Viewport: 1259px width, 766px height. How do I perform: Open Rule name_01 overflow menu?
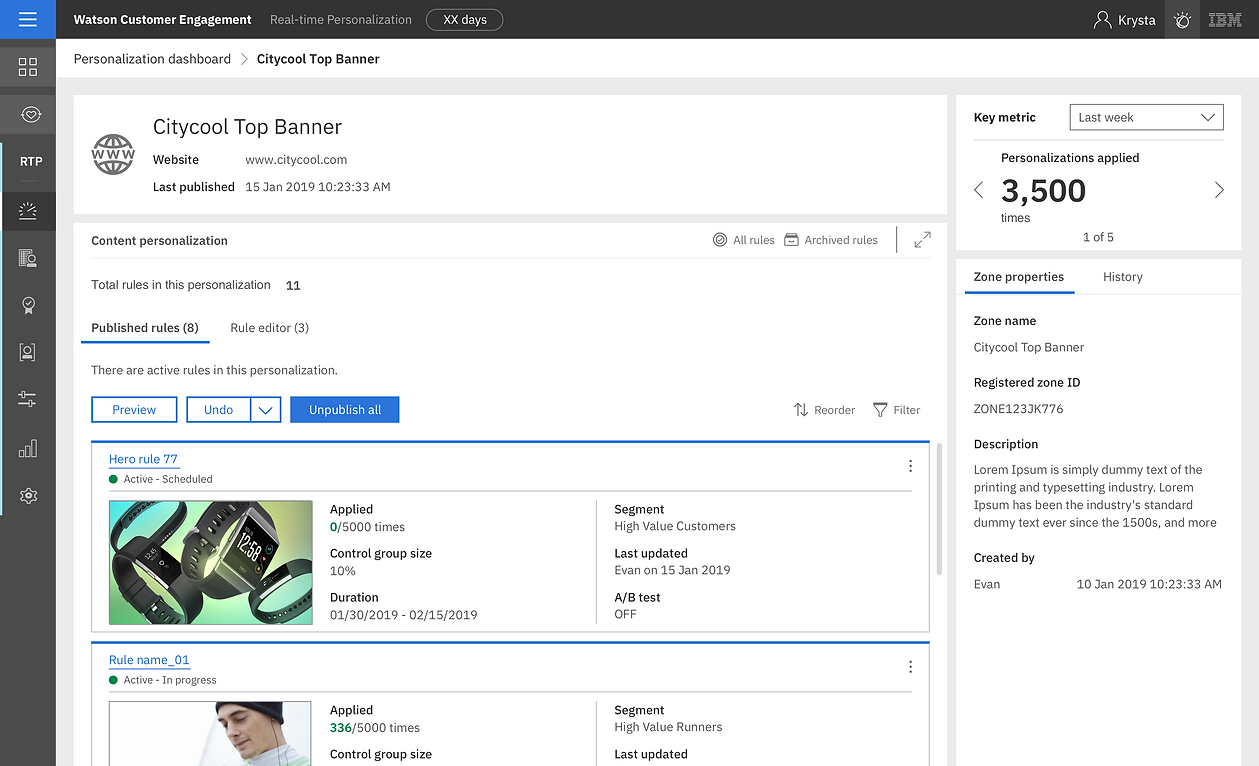coord(910,667)
